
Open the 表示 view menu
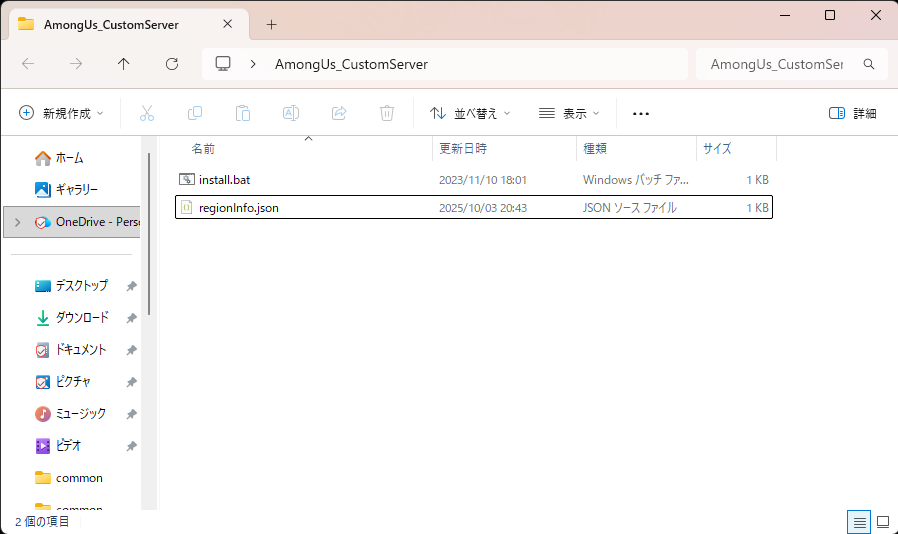(x=569, y=113)
